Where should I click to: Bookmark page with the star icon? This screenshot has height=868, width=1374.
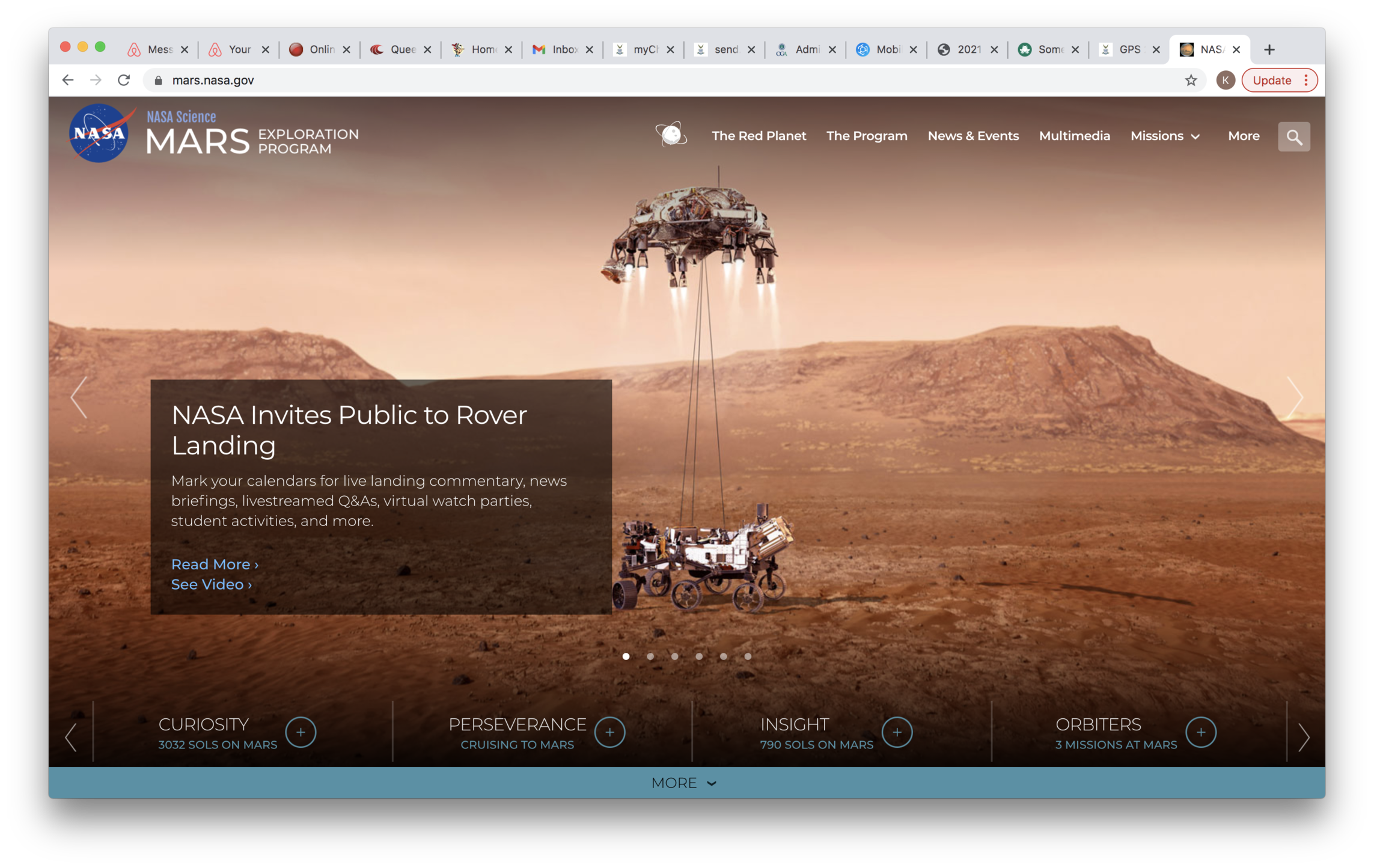pos(1191,81)
